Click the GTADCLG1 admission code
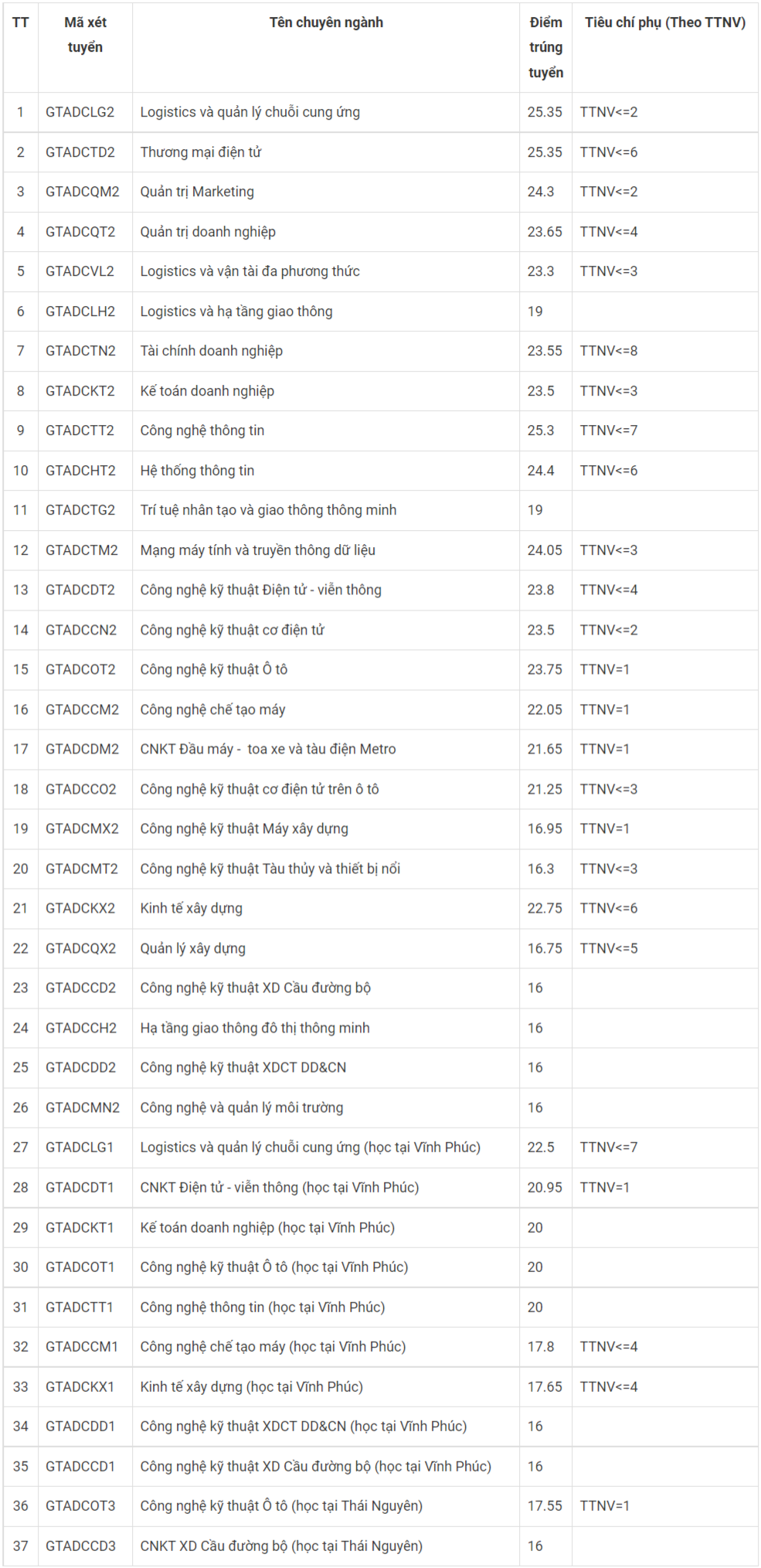Viewport: 761px width, 1568px height. [80, 1147]
